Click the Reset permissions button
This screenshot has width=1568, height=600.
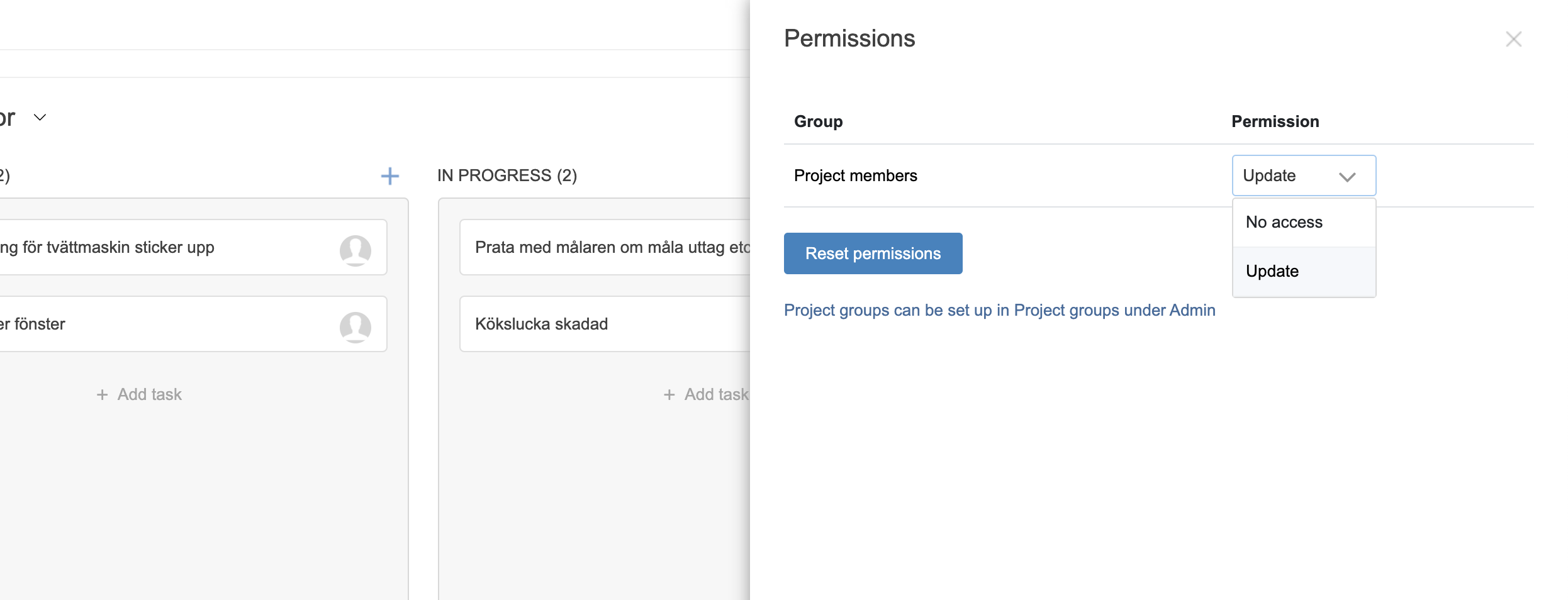click(873, 253)
